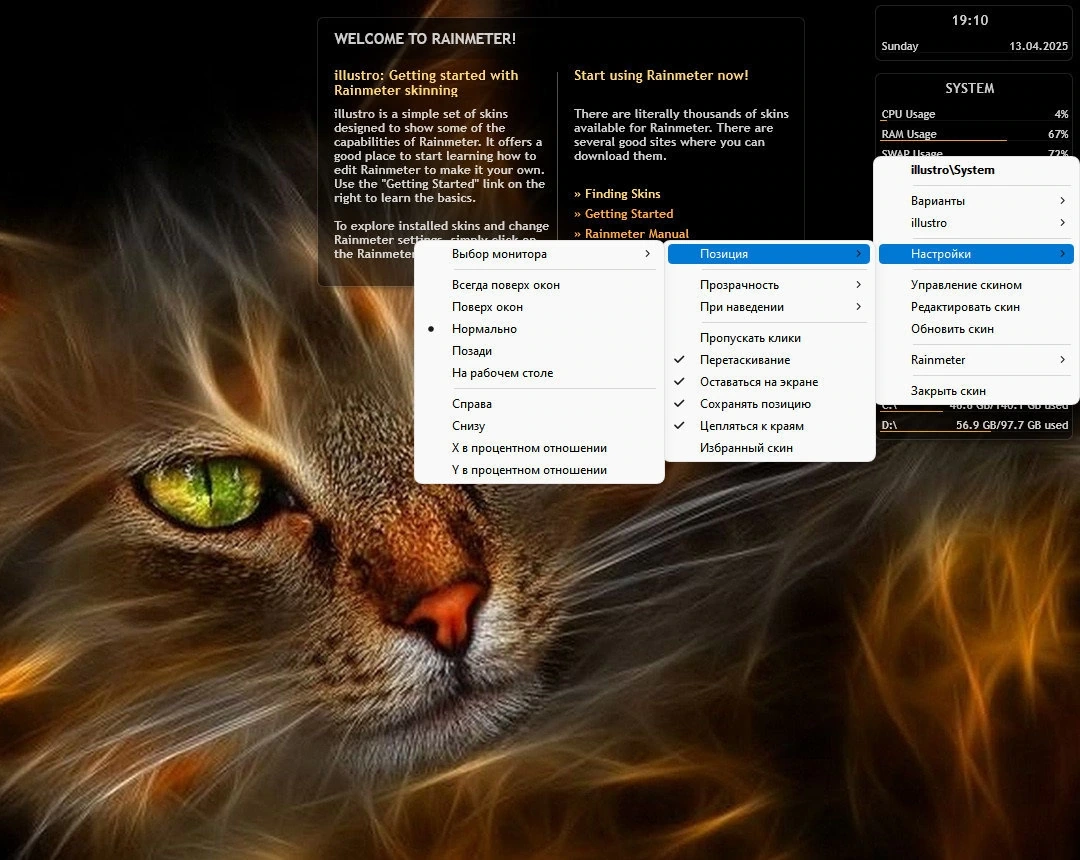Uncheck Оставаться на экране option
The height and width of the screenshot is (860, 1080).
pos(769,381)
